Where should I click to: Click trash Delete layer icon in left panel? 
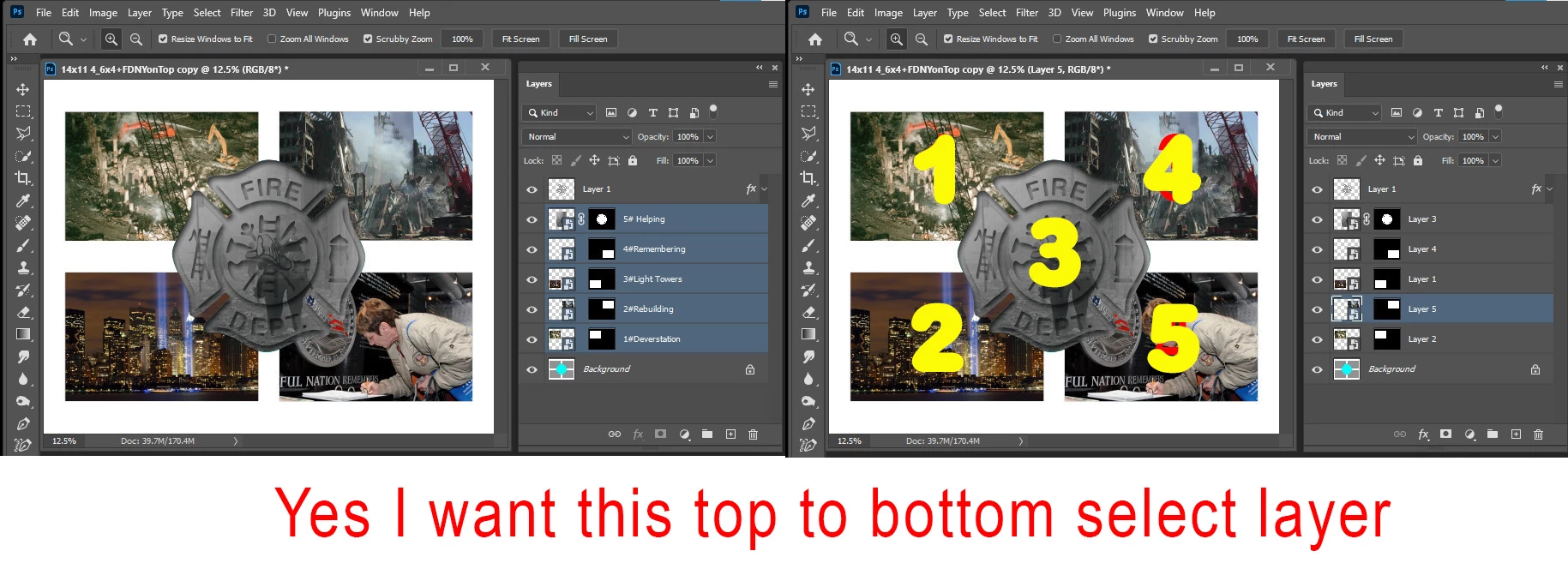(x=753, y=434)
